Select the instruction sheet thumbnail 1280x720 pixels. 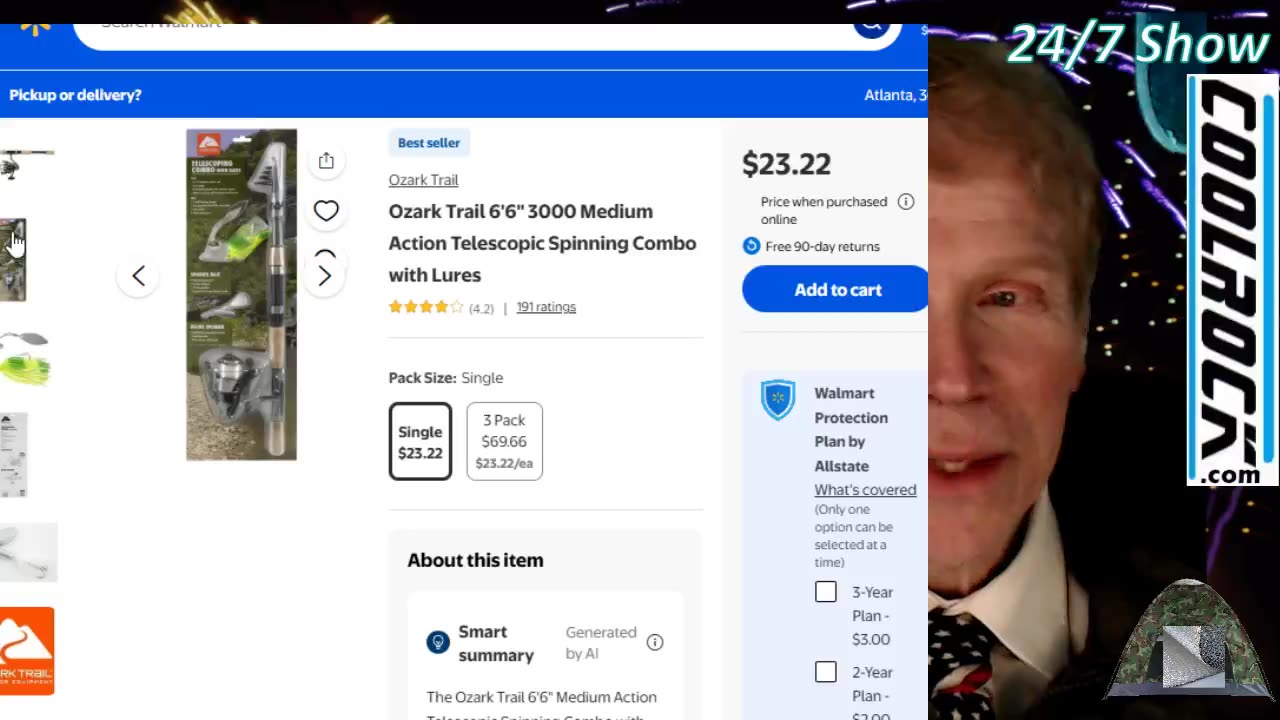14,455
